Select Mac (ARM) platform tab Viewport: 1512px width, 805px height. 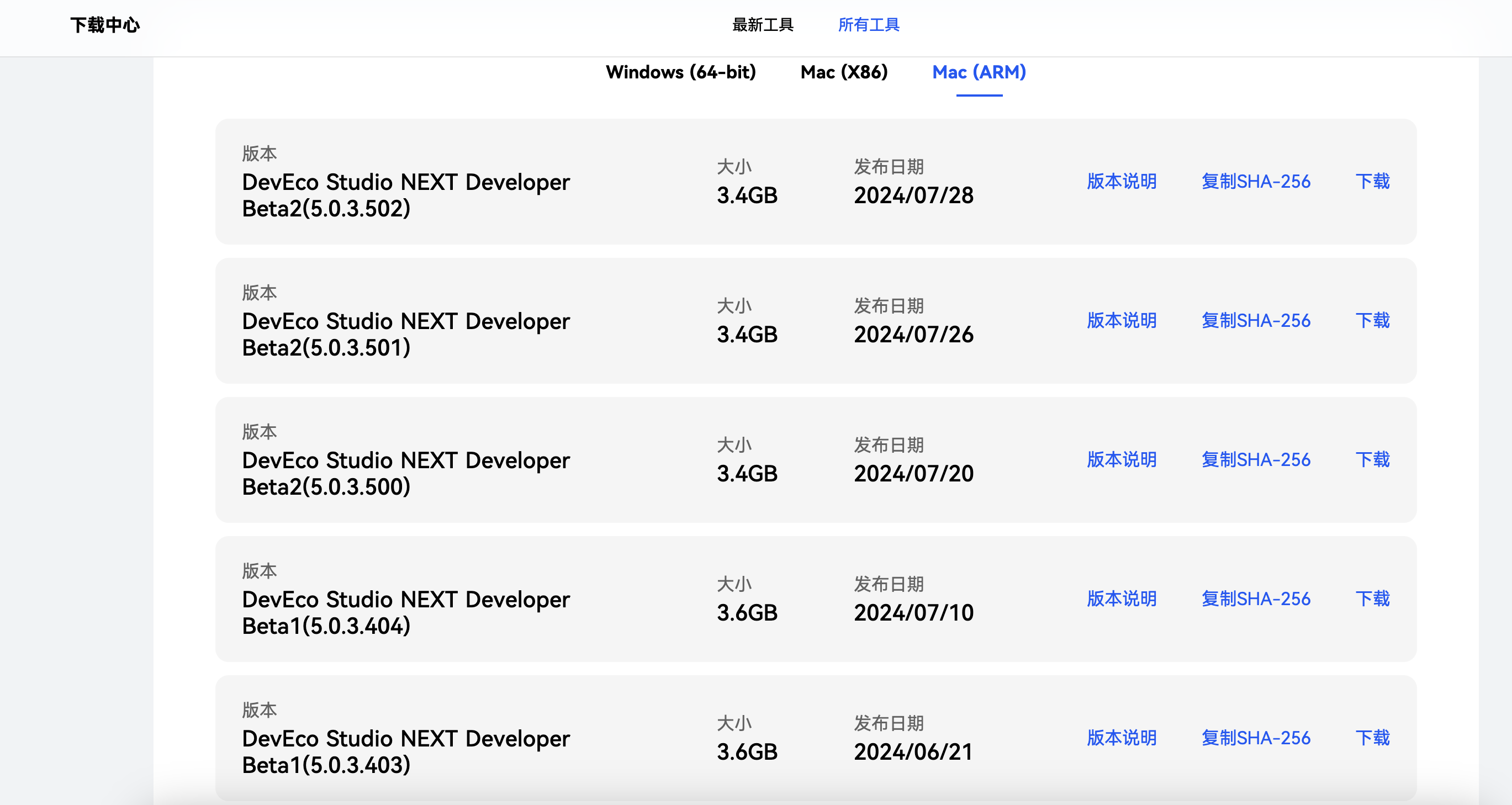[979, 72]
